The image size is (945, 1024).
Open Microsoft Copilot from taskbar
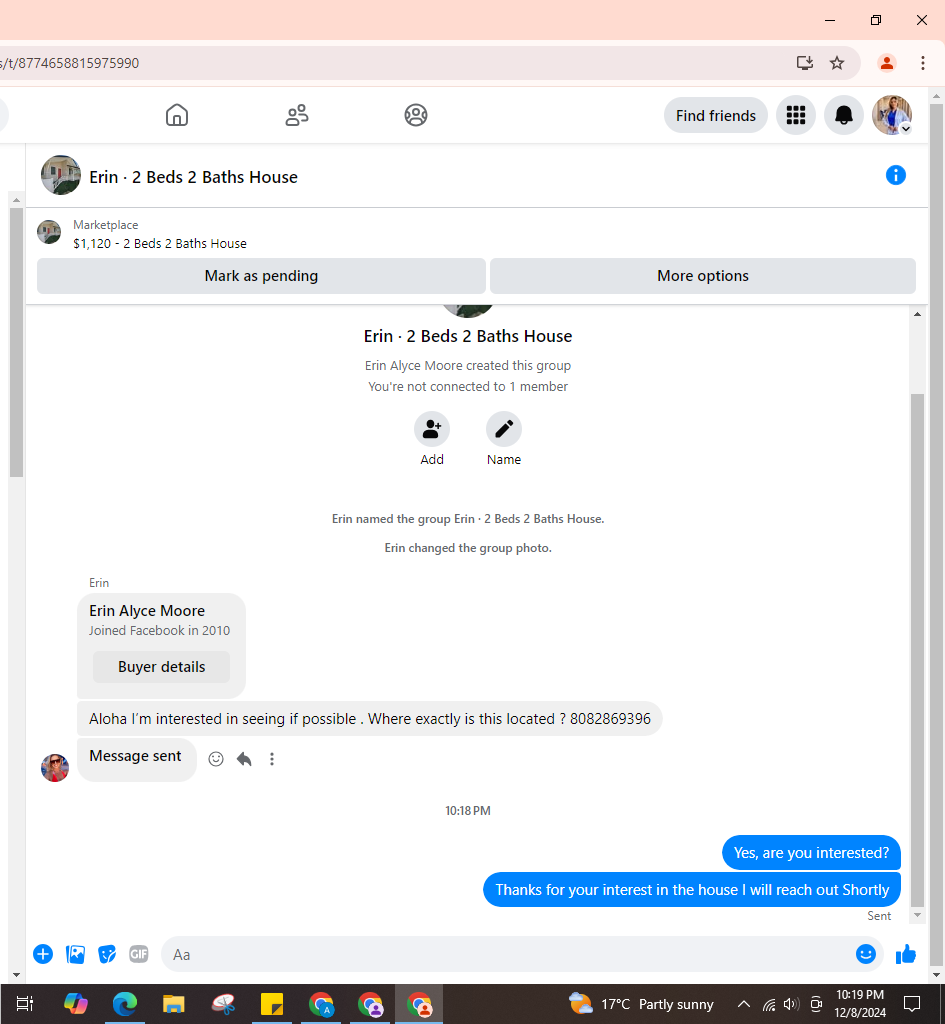tap(76, 1004)
